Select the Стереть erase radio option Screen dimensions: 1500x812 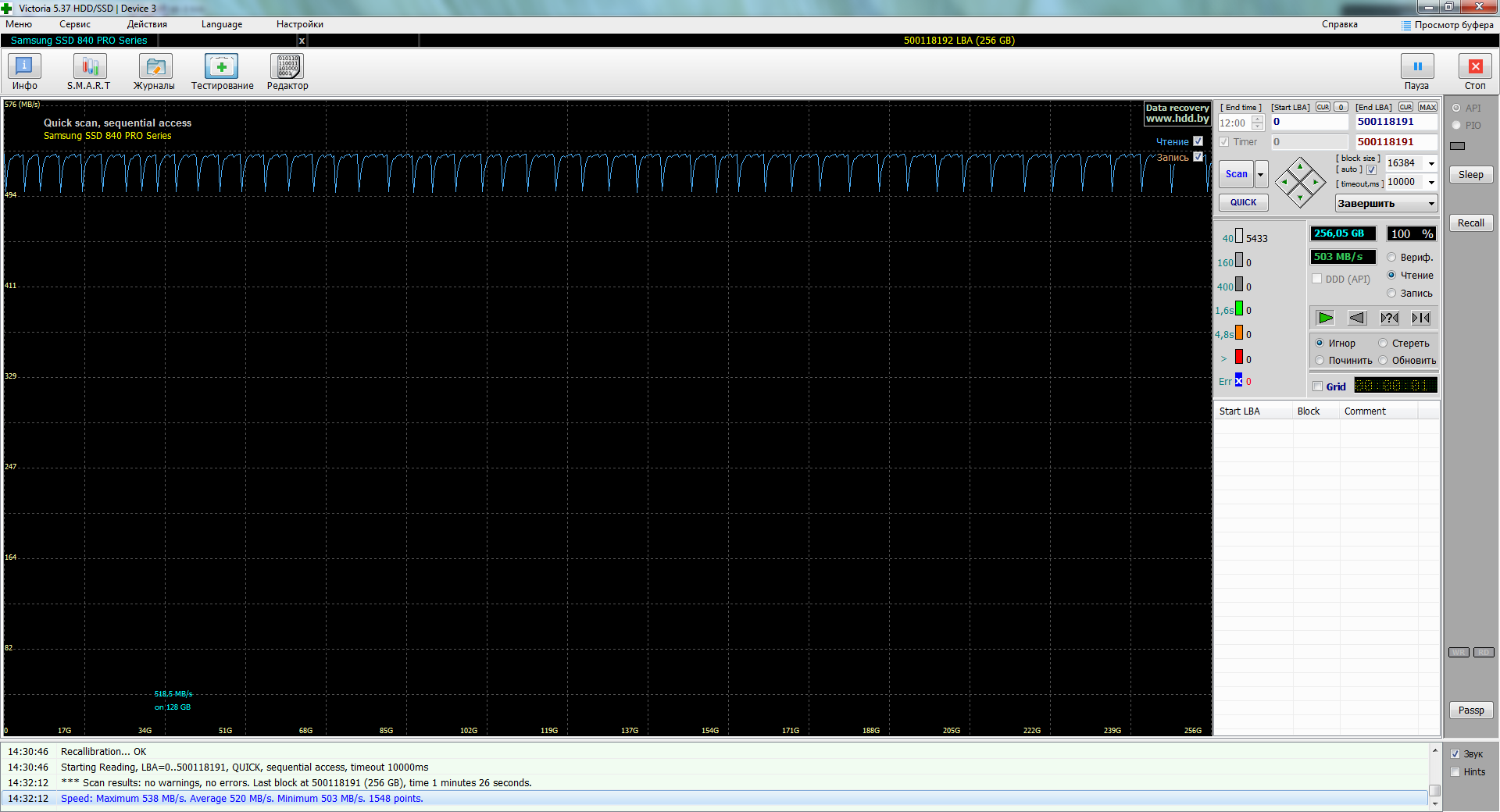(1383, 344)
